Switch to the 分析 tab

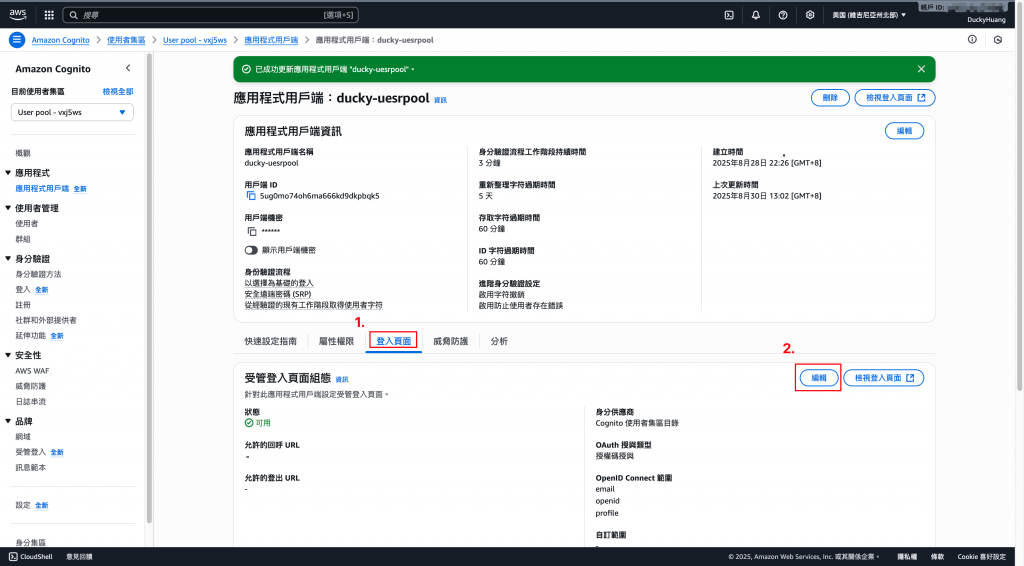499,341
